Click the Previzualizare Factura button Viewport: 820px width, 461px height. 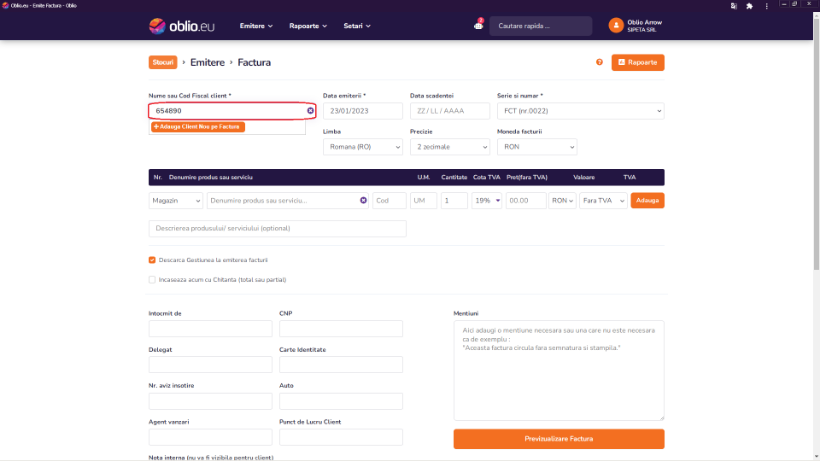[x=558, y=439]
